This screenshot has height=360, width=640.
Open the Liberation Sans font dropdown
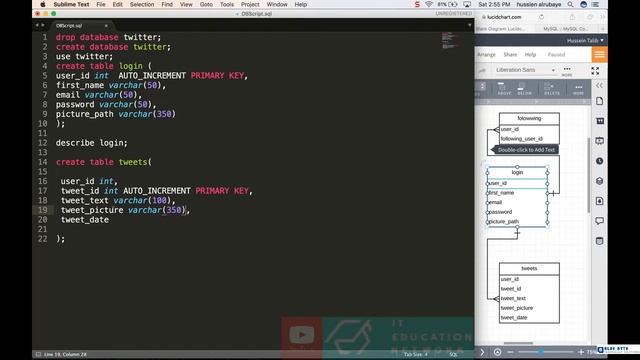coord(525,70)
